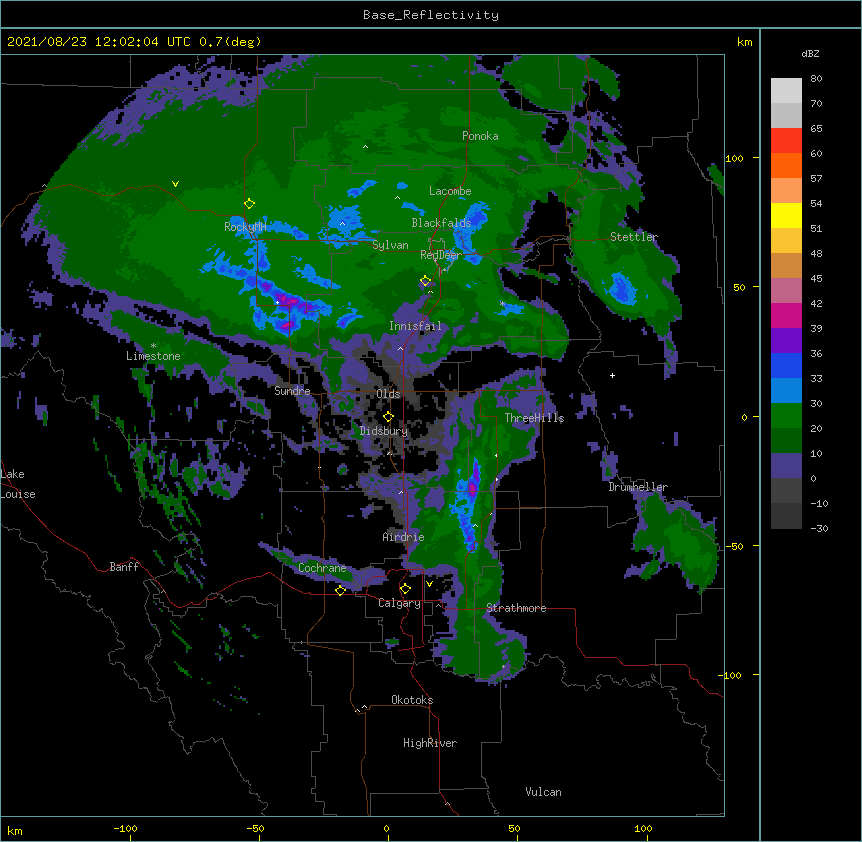Click the ThreeHills city label
The width and height of the screenshot is (862, 842).
(534, 418)
